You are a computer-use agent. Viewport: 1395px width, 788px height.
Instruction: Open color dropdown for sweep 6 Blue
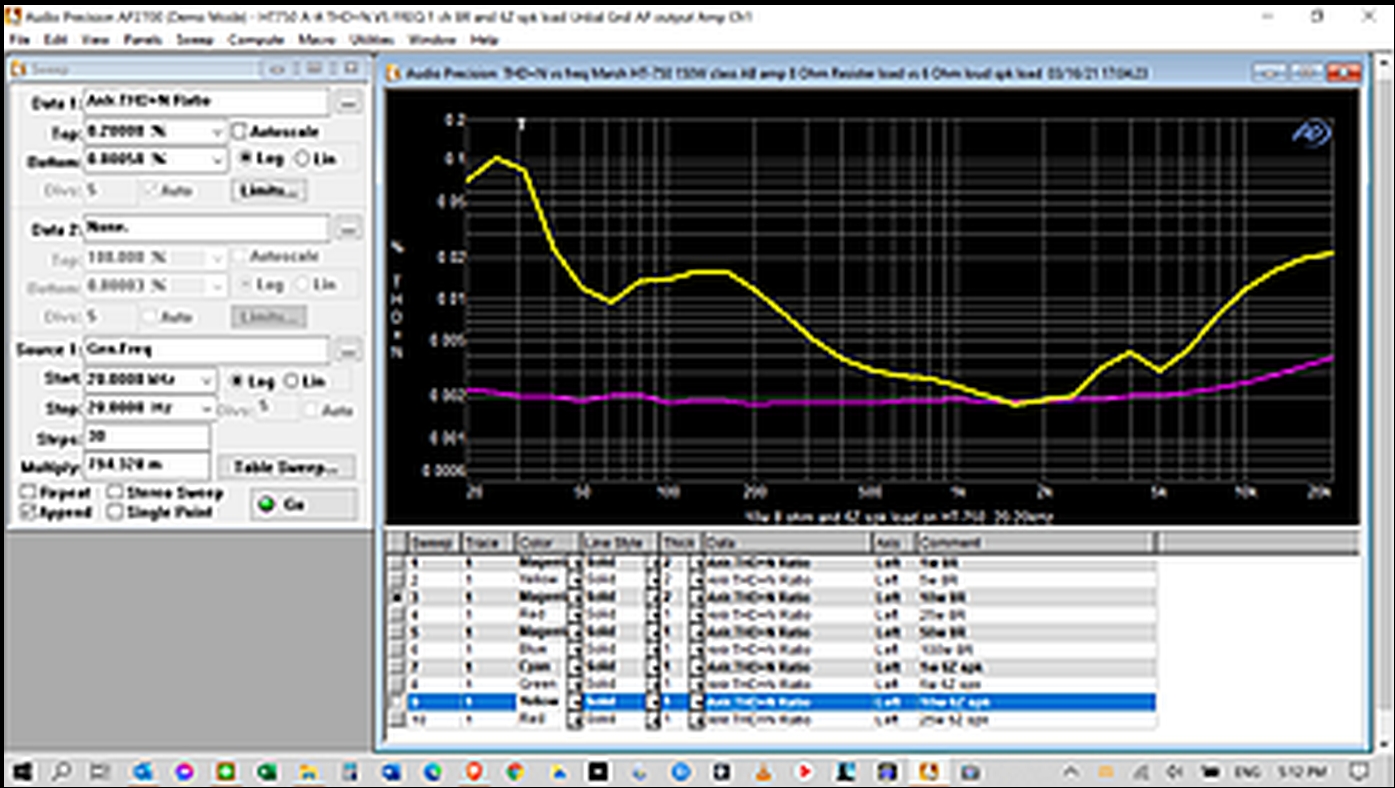575,649
